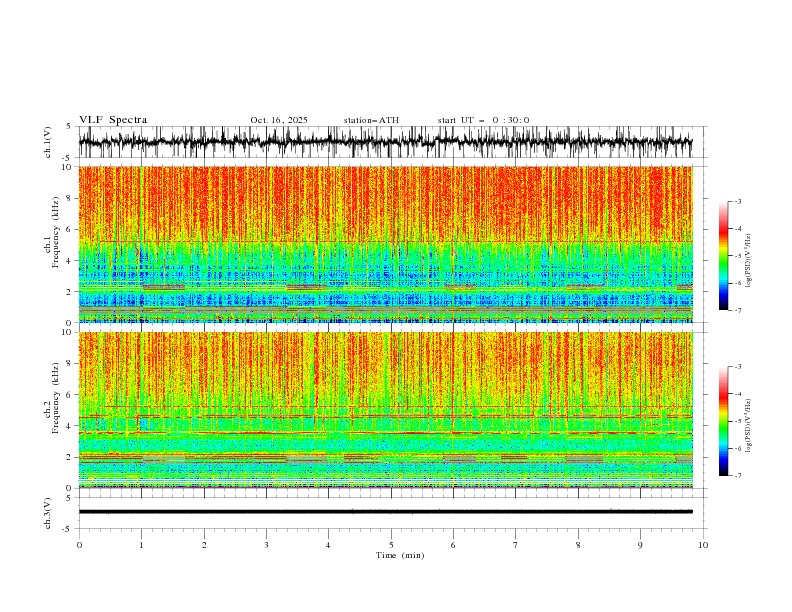The height and width of the screenshot is (612, 792).
Task: Click time axis tick label '5'
Action: click(391, 545)
